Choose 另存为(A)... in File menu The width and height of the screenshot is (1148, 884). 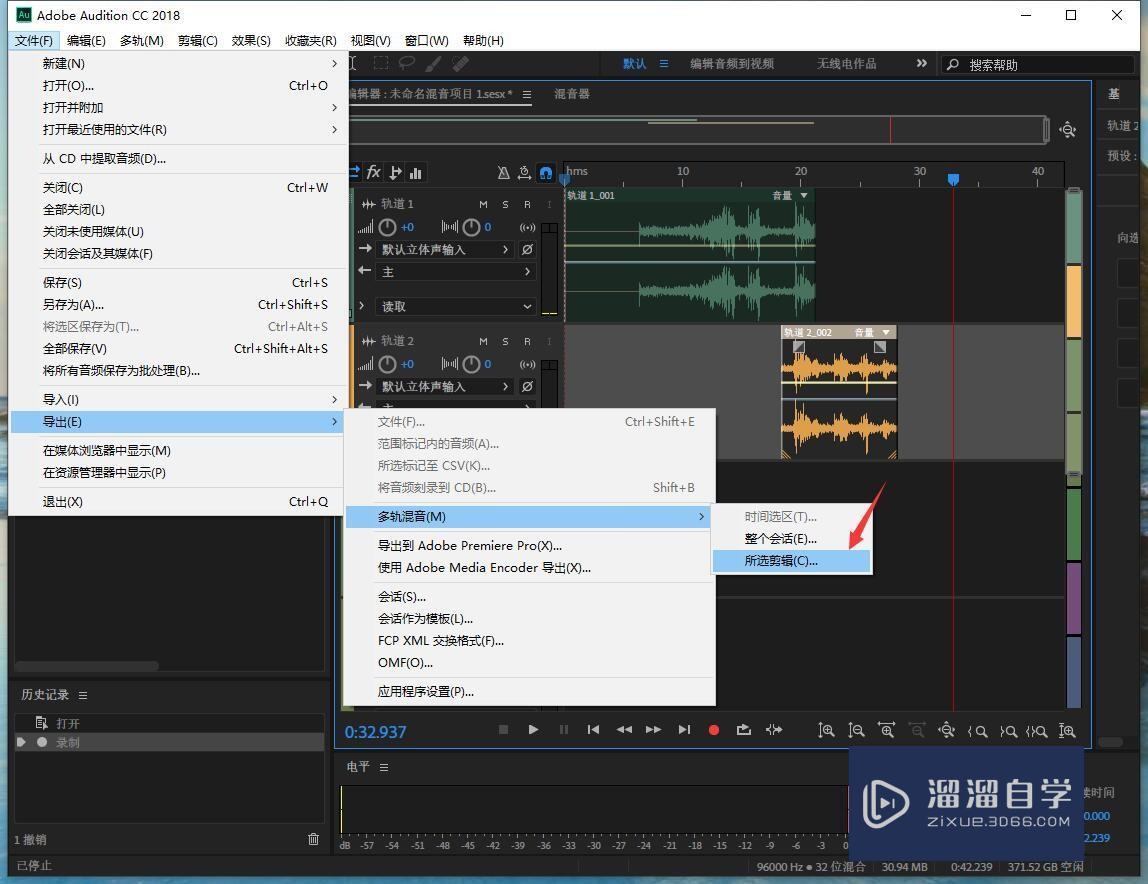tap(177, 305)
